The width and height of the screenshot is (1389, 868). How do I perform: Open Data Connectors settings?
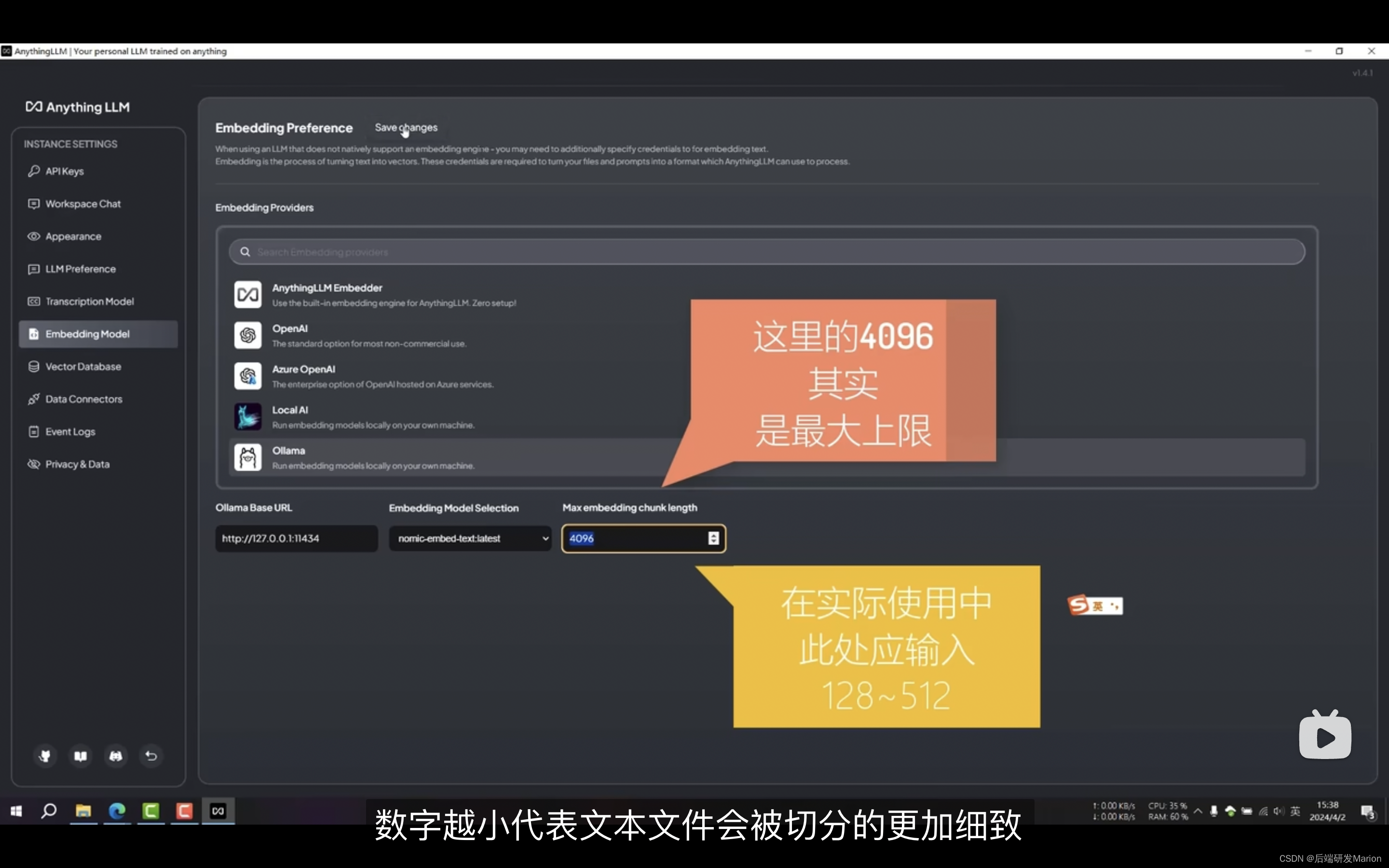[83, 399]
